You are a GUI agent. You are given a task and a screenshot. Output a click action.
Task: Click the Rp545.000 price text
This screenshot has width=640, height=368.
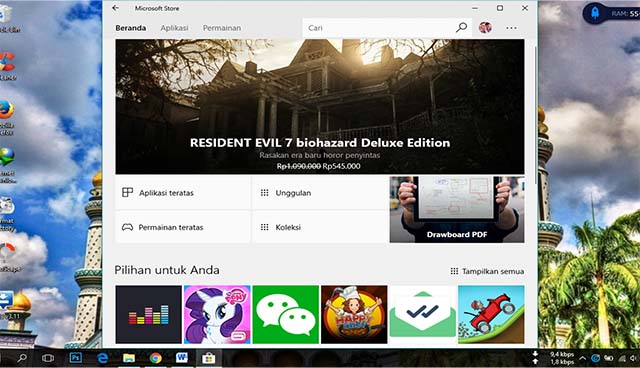(341, 166)
